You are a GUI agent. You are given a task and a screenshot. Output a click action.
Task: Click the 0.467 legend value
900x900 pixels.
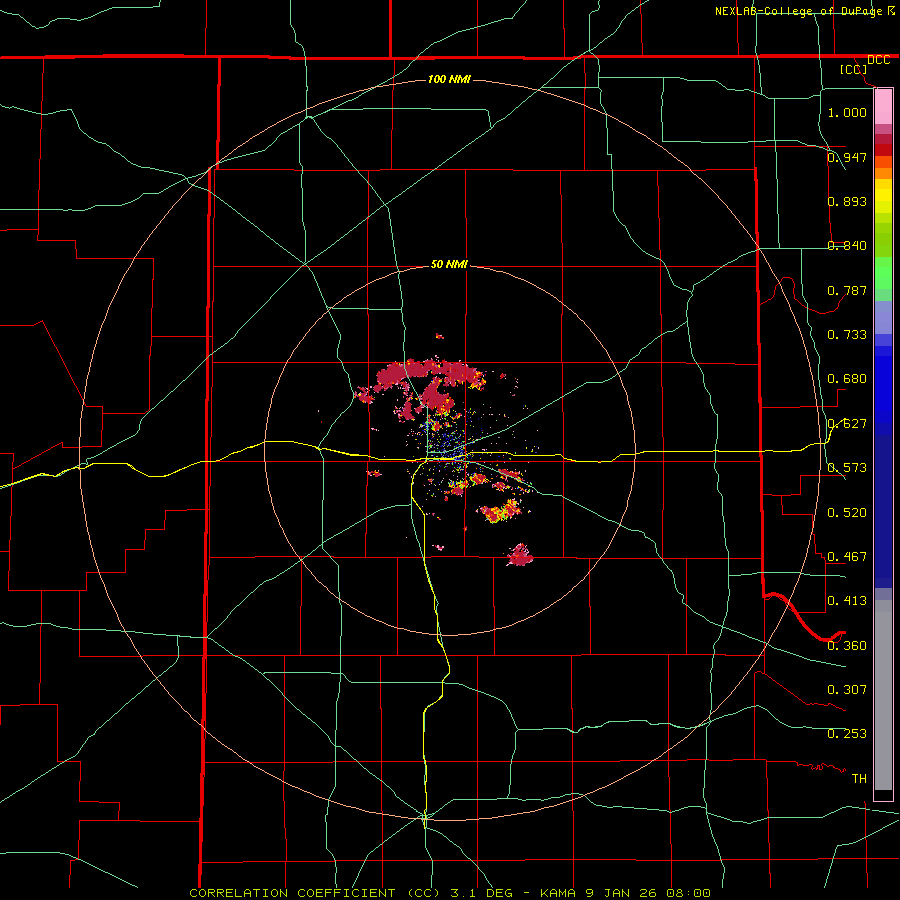(x=847, y=556)
